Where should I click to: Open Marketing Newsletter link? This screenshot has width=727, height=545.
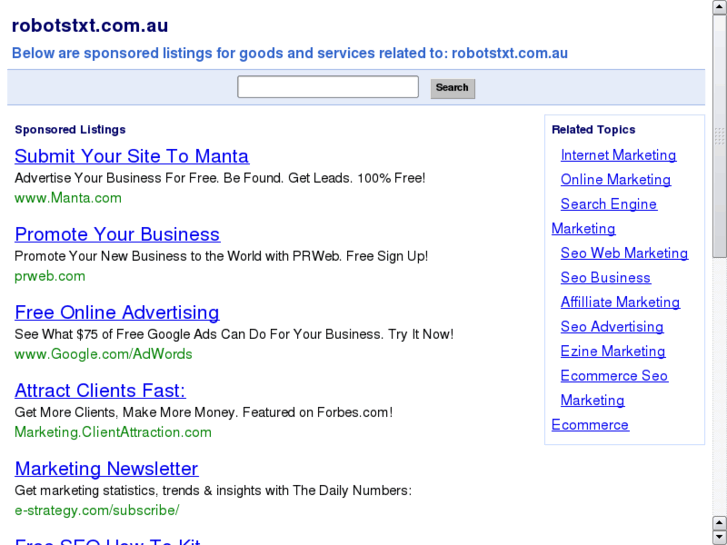coord(107,468)
